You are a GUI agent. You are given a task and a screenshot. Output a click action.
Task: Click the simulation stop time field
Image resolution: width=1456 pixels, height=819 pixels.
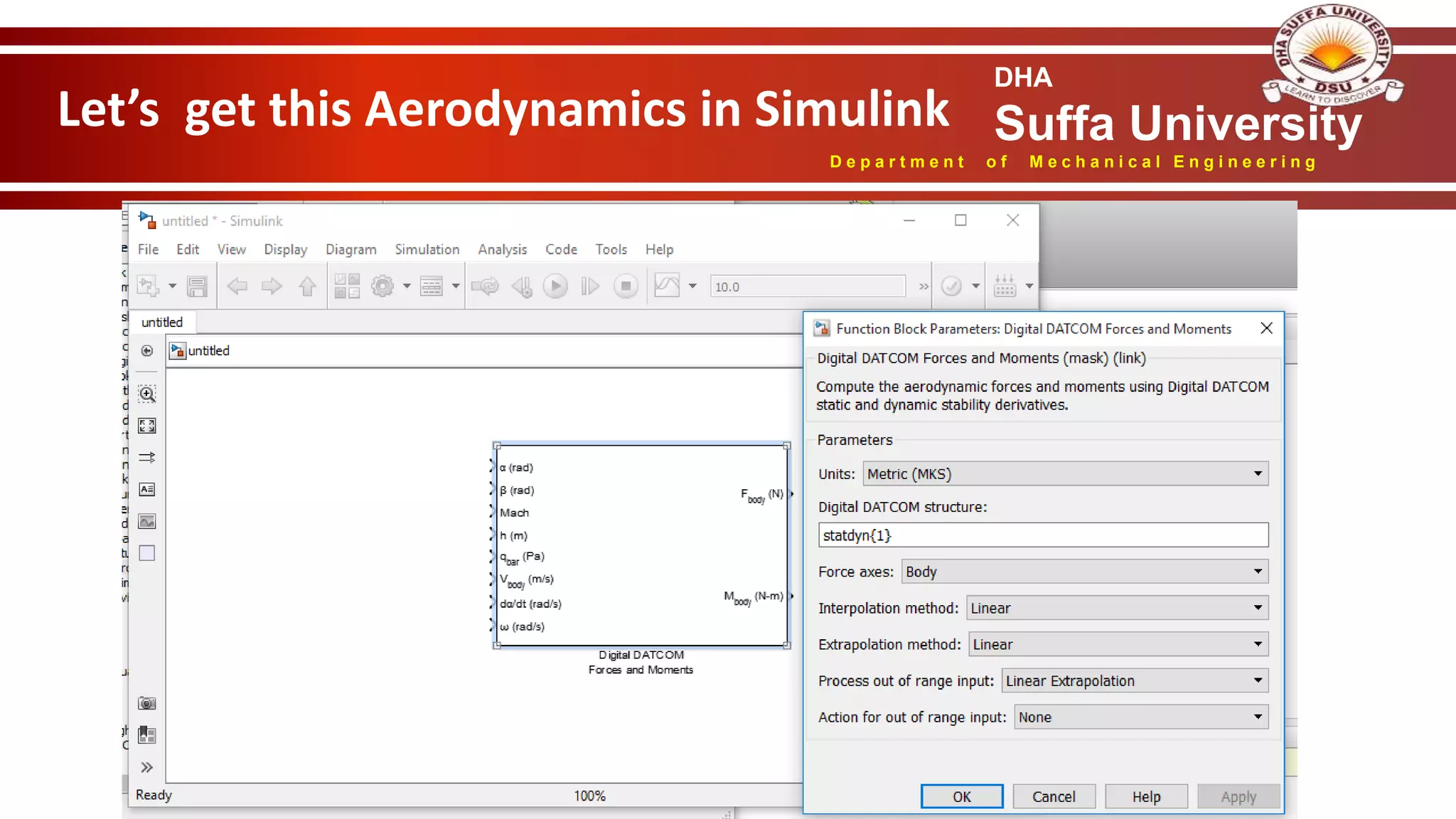[x=808, y=287]
